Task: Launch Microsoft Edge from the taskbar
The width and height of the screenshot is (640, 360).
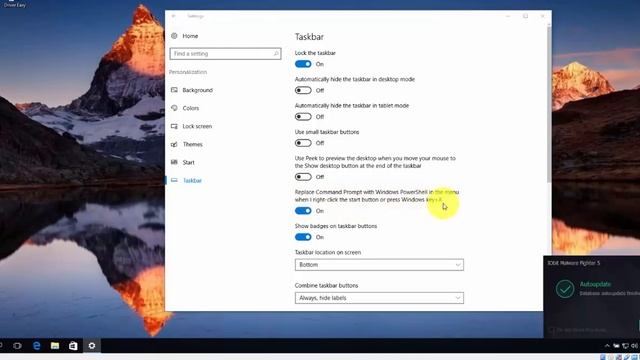Action: click(36, 346)
